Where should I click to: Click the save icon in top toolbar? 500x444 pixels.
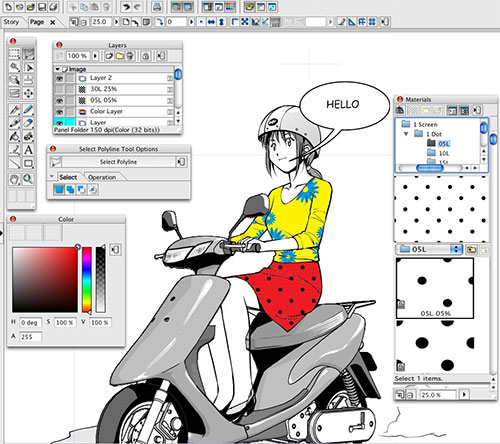pos(42,7)
